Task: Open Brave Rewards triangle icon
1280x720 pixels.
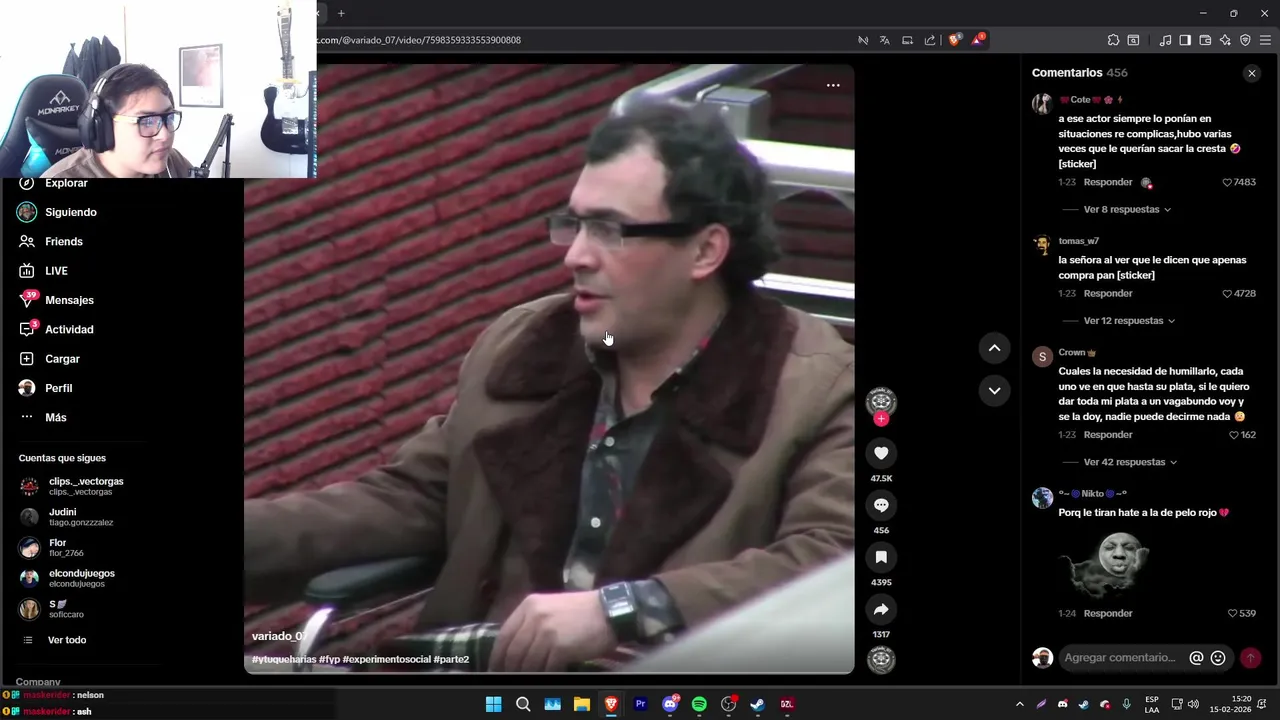Action: [978, 40]
